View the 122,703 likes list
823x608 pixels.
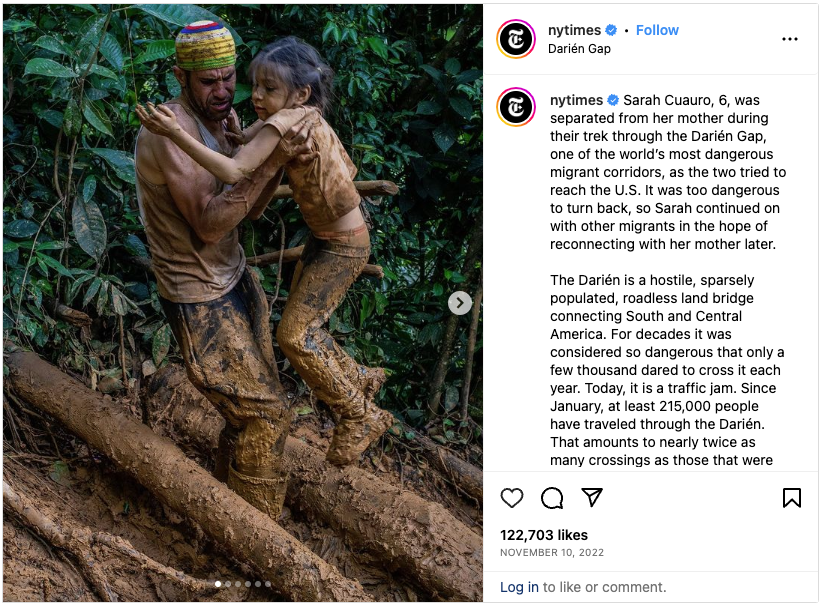click(x=544, y=535)
